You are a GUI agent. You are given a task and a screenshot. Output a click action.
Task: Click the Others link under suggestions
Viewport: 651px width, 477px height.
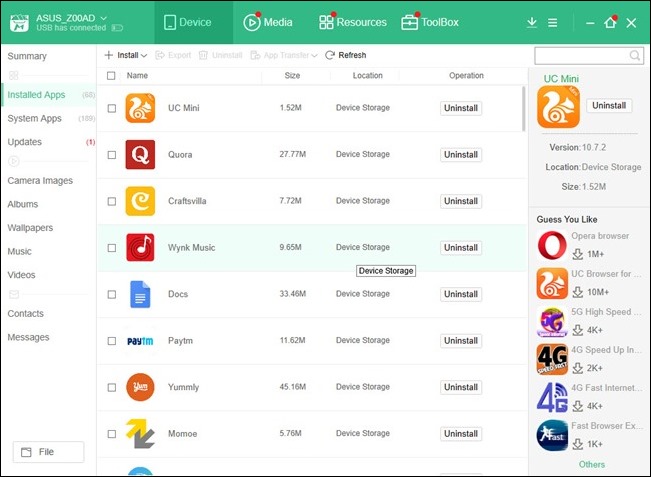[x=592, y=465]
